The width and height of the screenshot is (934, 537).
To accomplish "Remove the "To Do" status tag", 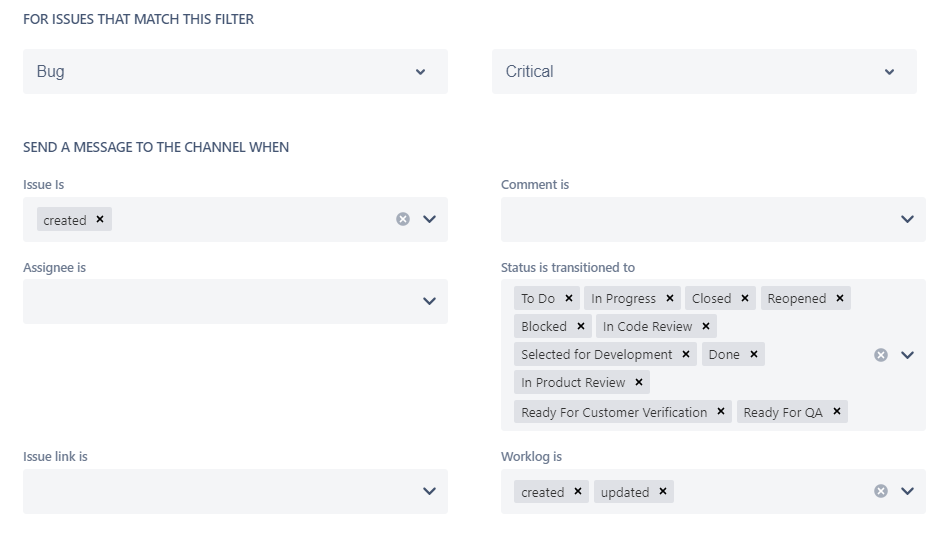I will (x=569, y=298).
